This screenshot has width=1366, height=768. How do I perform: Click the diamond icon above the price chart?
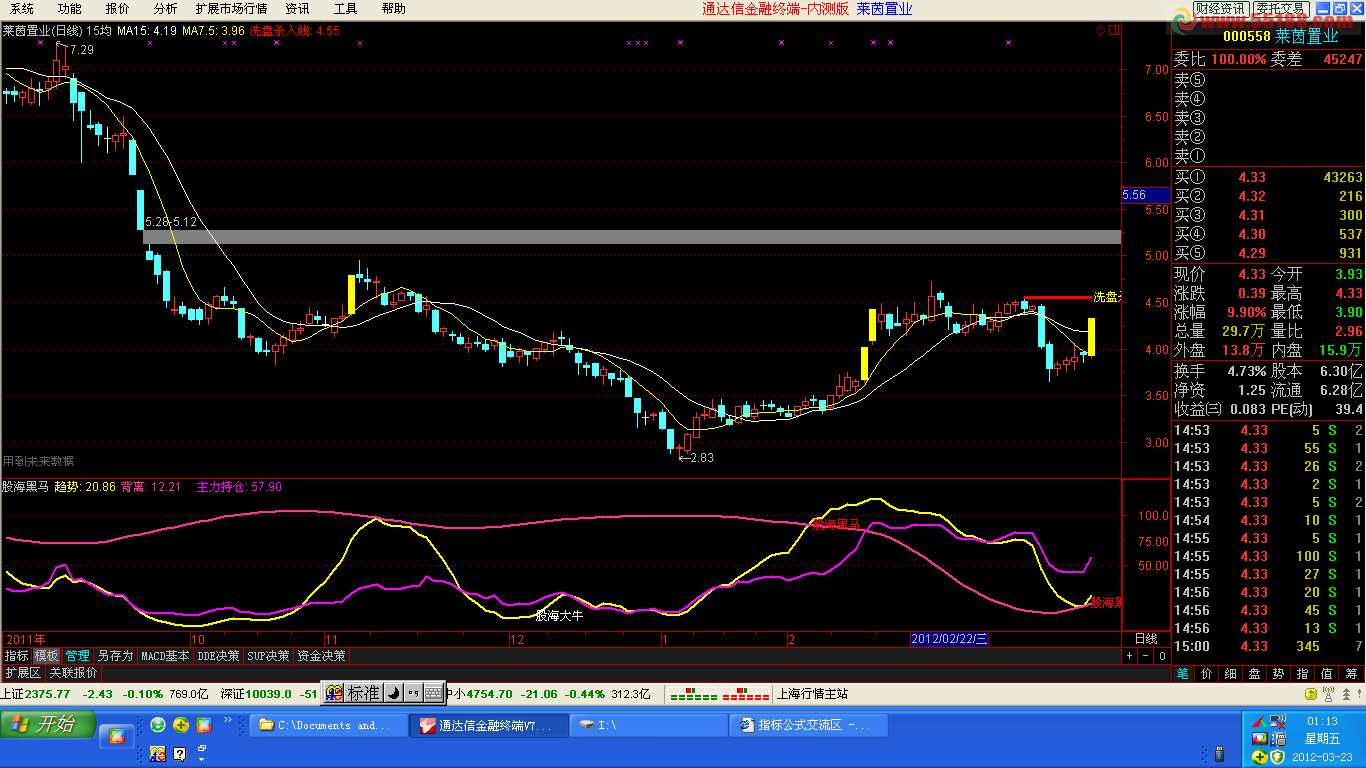point(1101,30)
